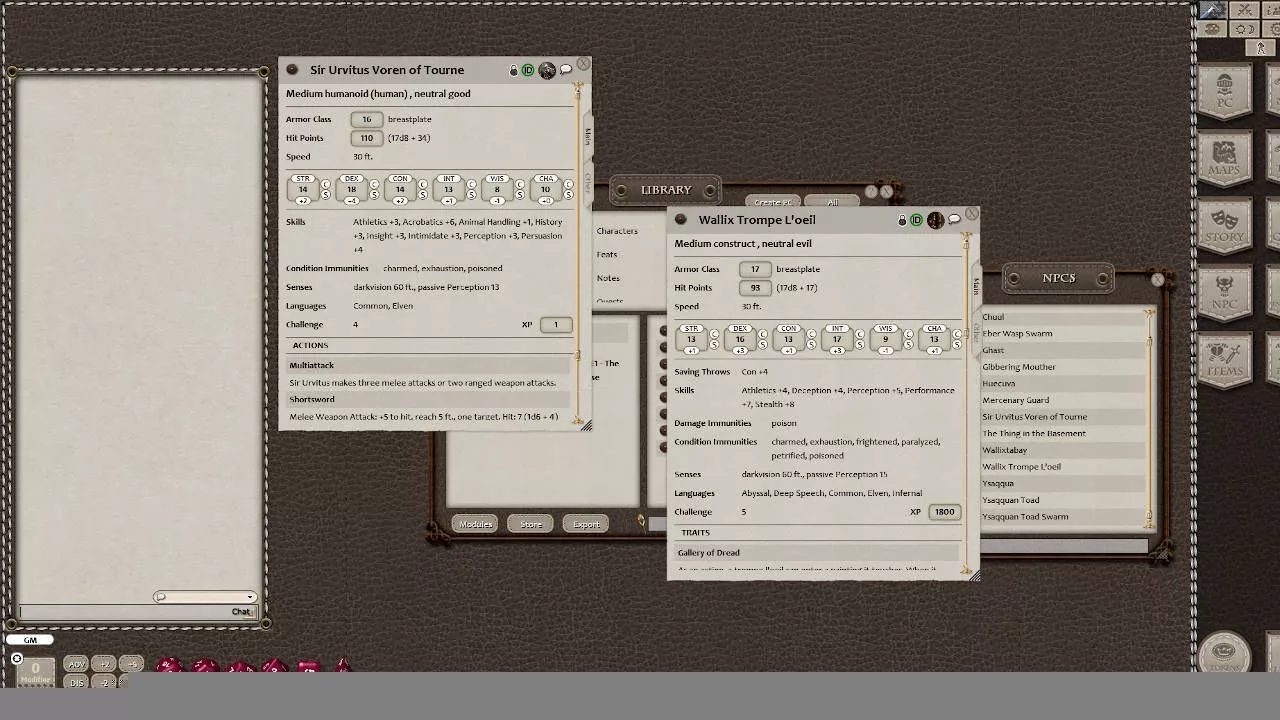Roll STR check on Wallix sheet

(x=714, y=334)
